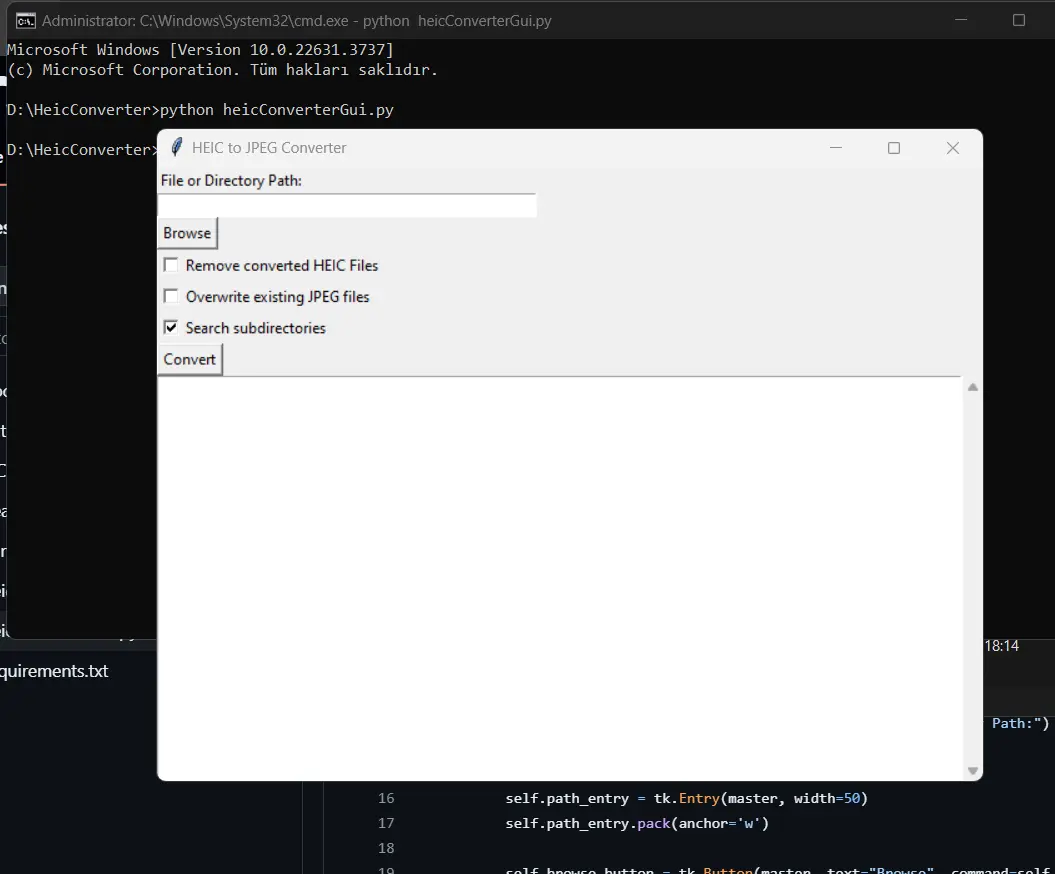Enable Overwrite existing JPEG files checkbox
Viewport: 1055px width, 874px height.
pos(171,296)
